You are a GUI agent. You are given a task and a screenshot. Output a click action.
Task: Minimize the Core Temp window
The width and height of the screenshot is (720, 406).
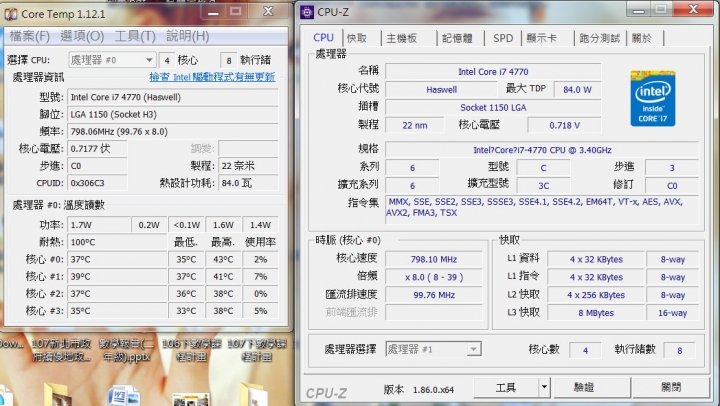point(214,12)
